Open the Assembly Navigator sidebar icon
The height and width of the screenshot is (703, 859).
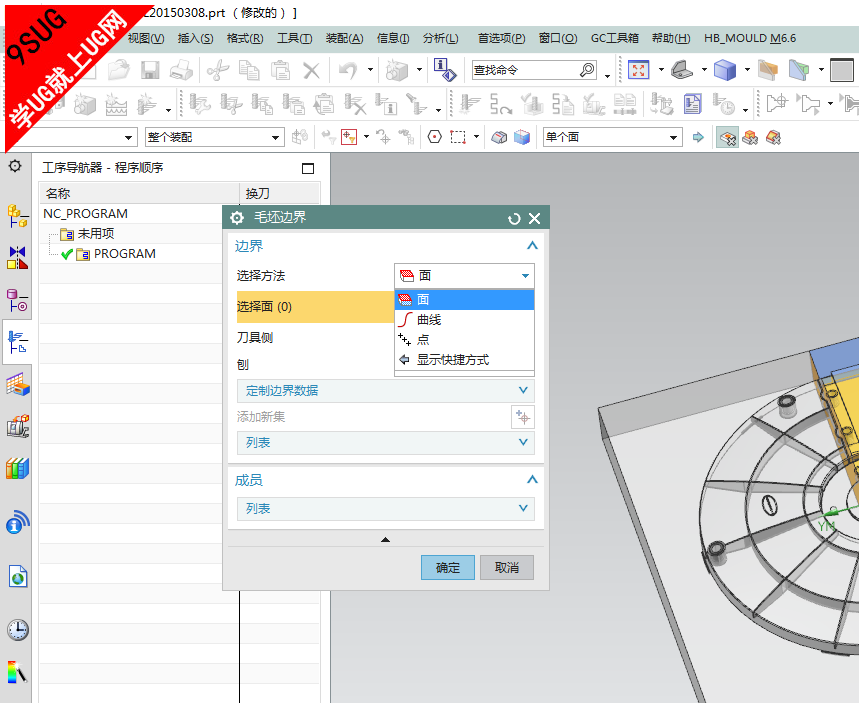click(x=17, y=216)
